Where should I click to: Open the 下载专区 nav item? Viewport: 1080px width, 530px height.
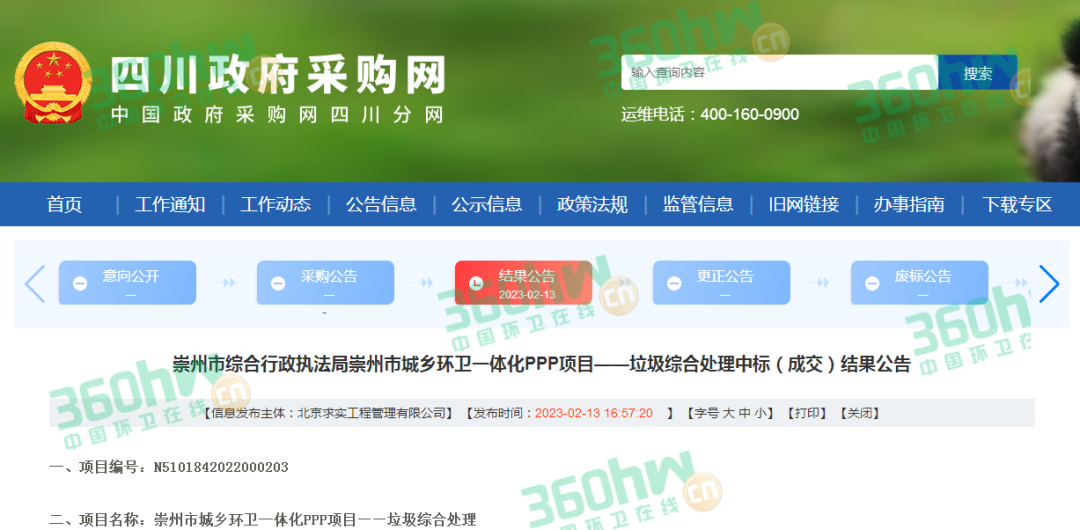tap(1017, 204)
